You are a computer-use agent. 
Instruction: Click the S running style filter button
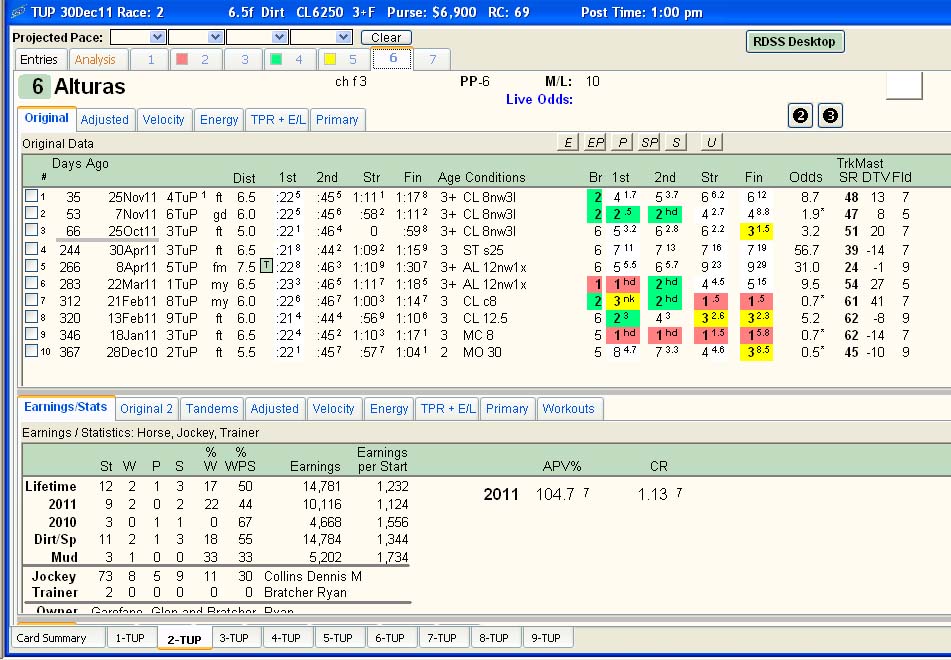(x=676, y=143)
